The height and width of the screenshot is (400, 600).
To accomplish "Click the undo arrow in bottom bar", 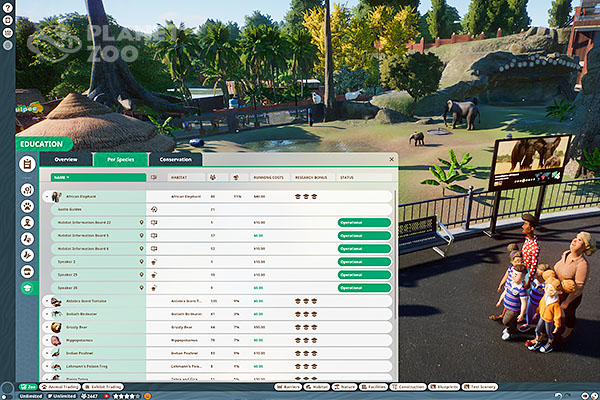I will pyautogui.click(x=558, y=396).
